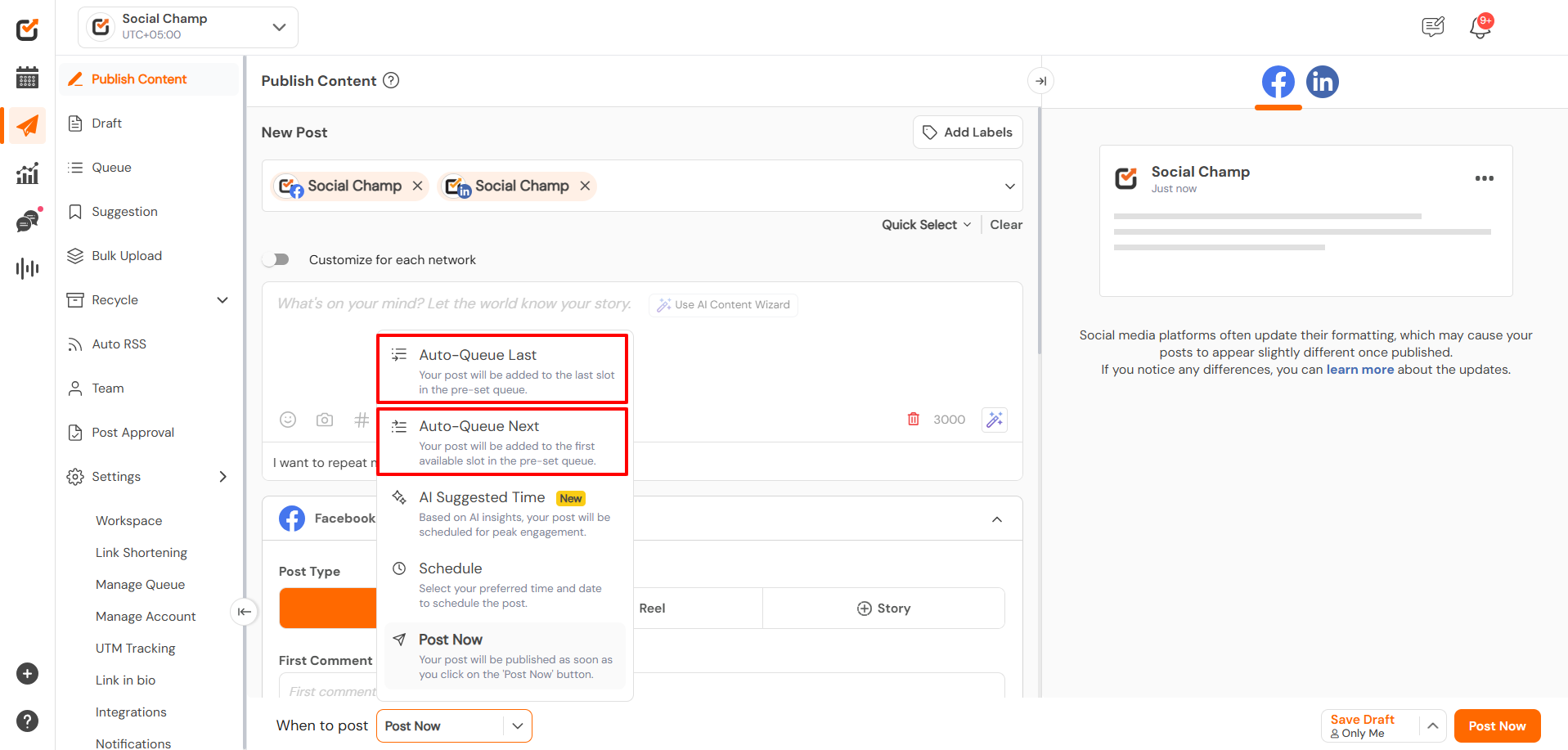Viewport: 1568px width, 750px height.
Task: Open the help question mark icon in rail
Action: (27, 721)
